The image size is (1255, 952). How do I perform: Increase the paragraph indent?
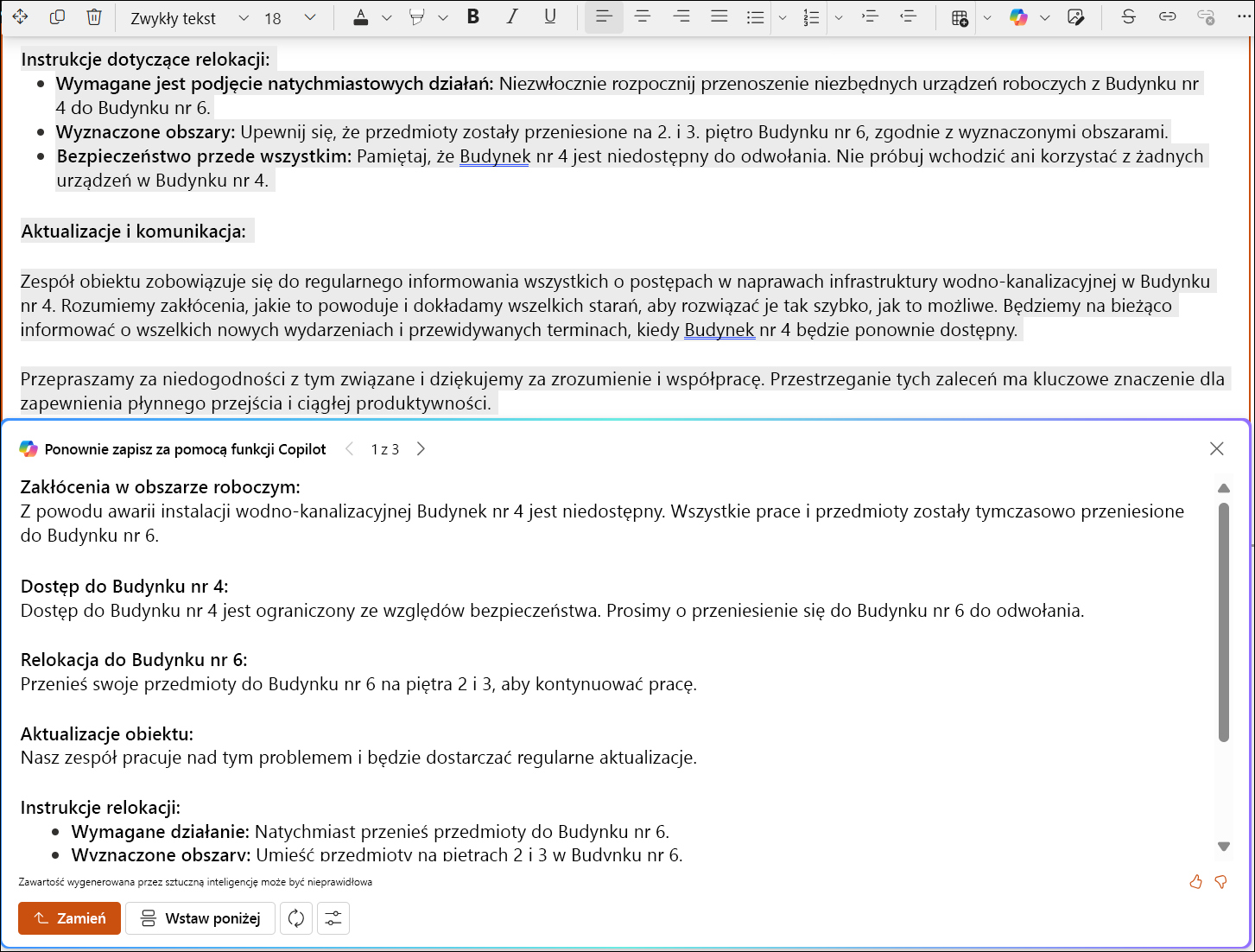[870, 16]
